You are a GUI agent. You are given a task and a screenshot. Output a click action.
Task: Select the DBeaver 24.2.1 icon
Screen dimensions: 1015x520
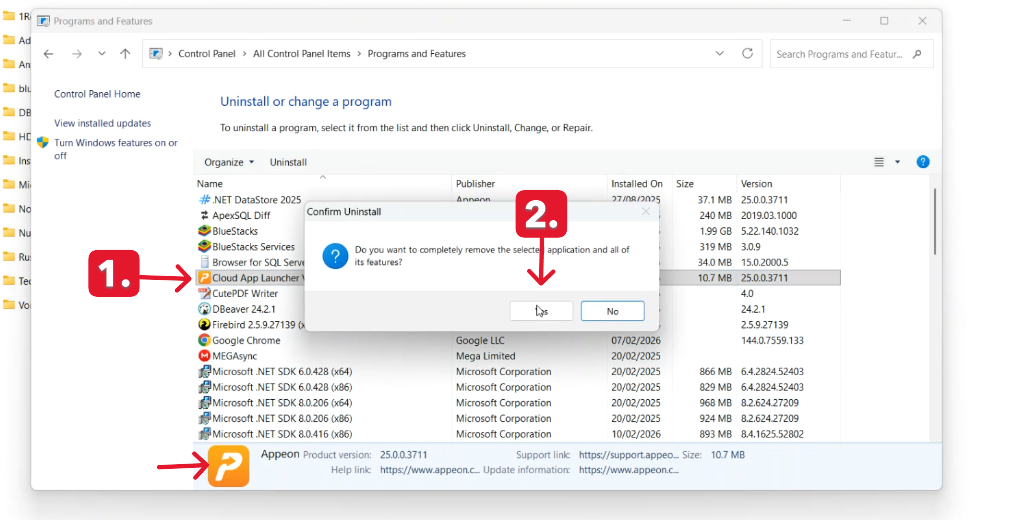[204, 309]
